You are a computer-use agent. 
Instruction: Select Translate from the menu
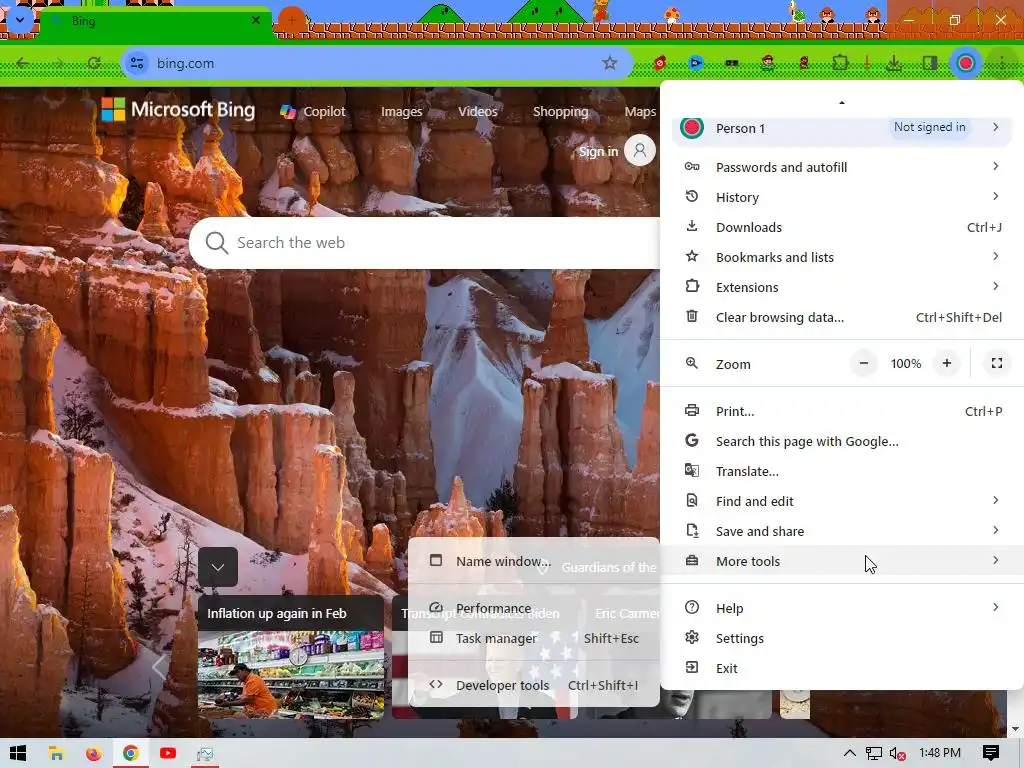coord(842,472)
